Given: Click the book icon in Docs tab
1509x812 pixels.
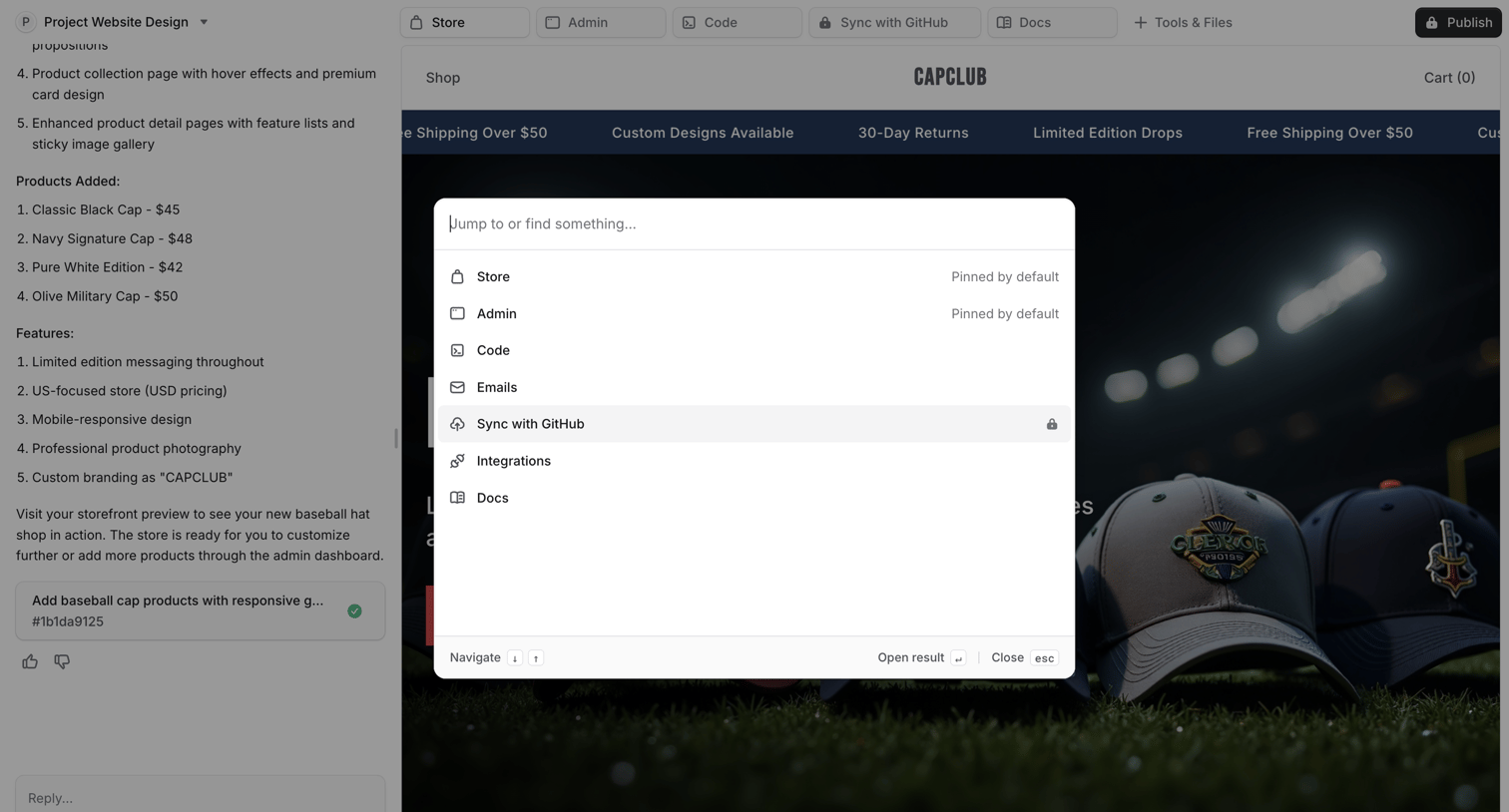Looking at the screenshot, I should point(1004,22).
